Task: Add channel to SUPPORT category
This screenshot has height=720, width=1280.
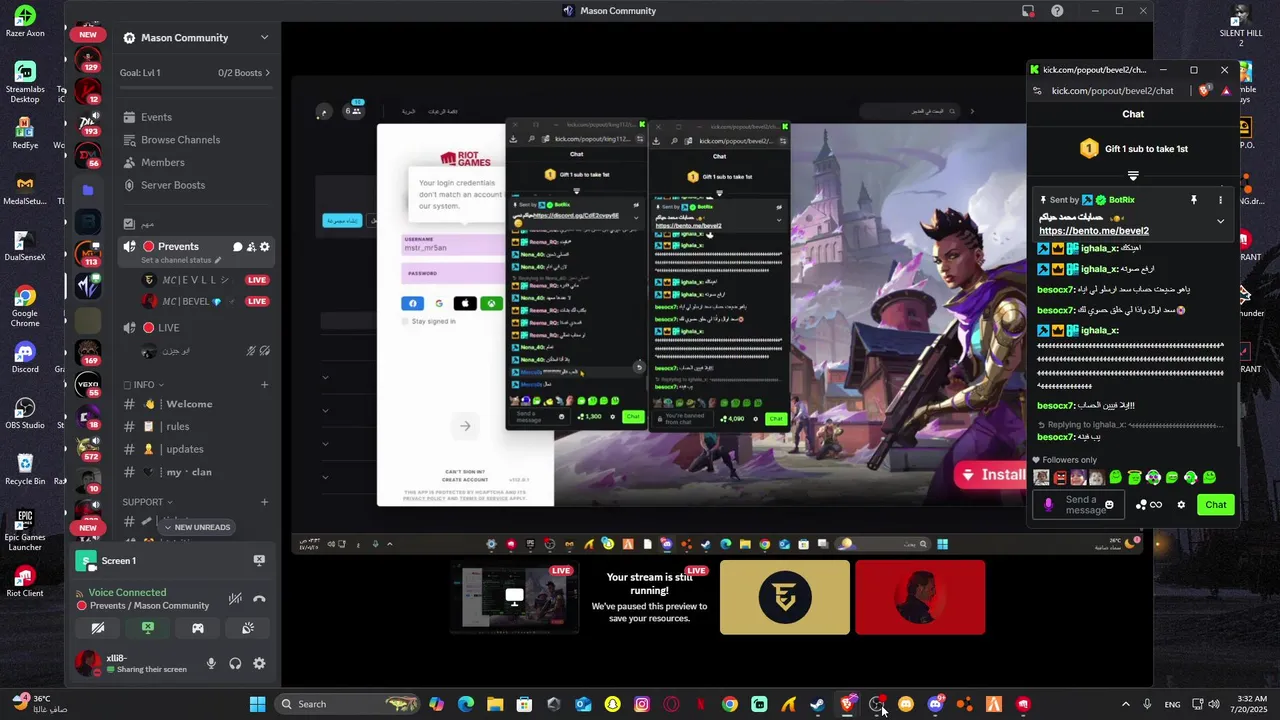Action: (264, 502)
